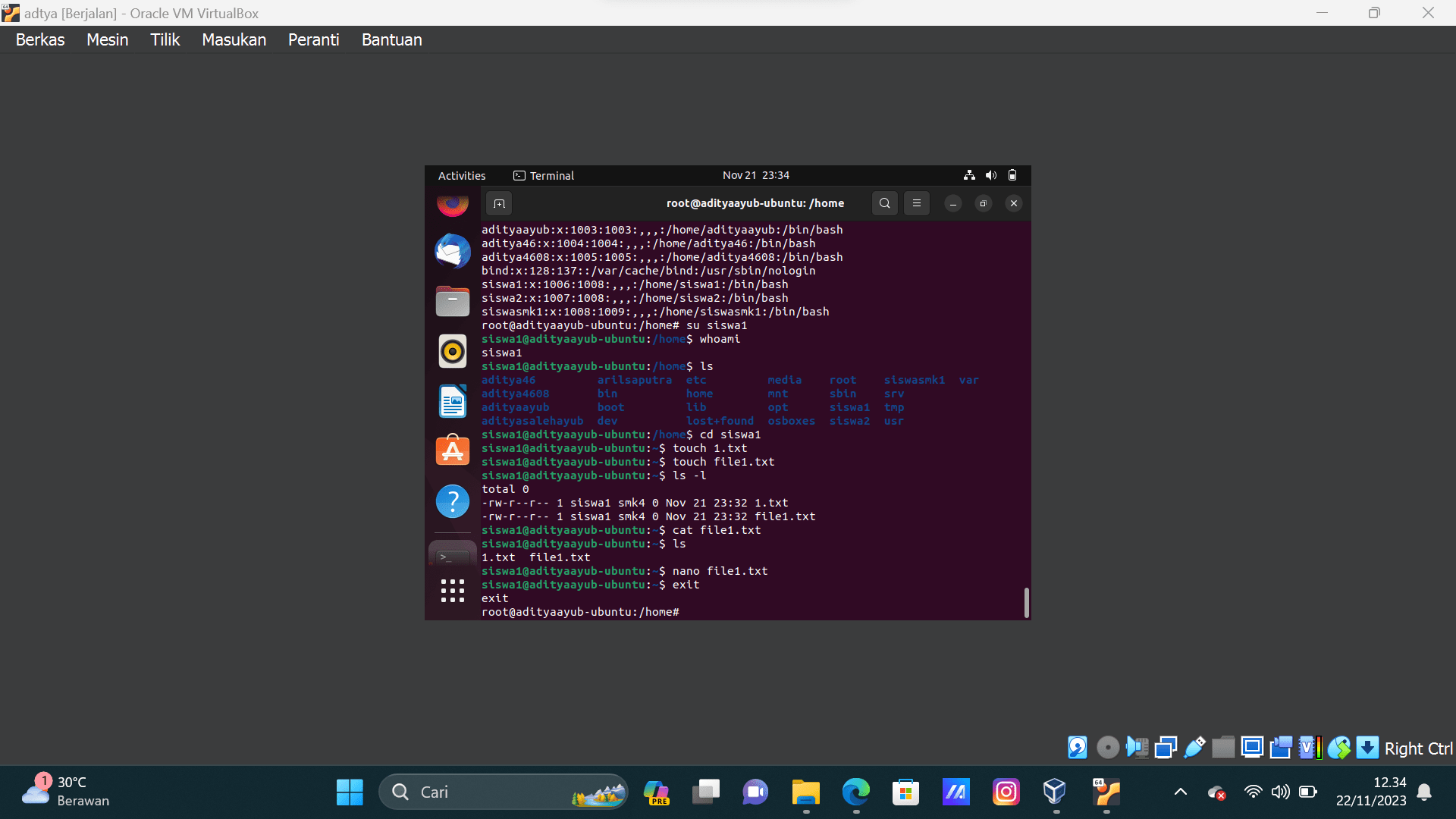Click Activities in Ubuntu top bar
Screen dimensions: 1456x819
(x=462, y=175)
